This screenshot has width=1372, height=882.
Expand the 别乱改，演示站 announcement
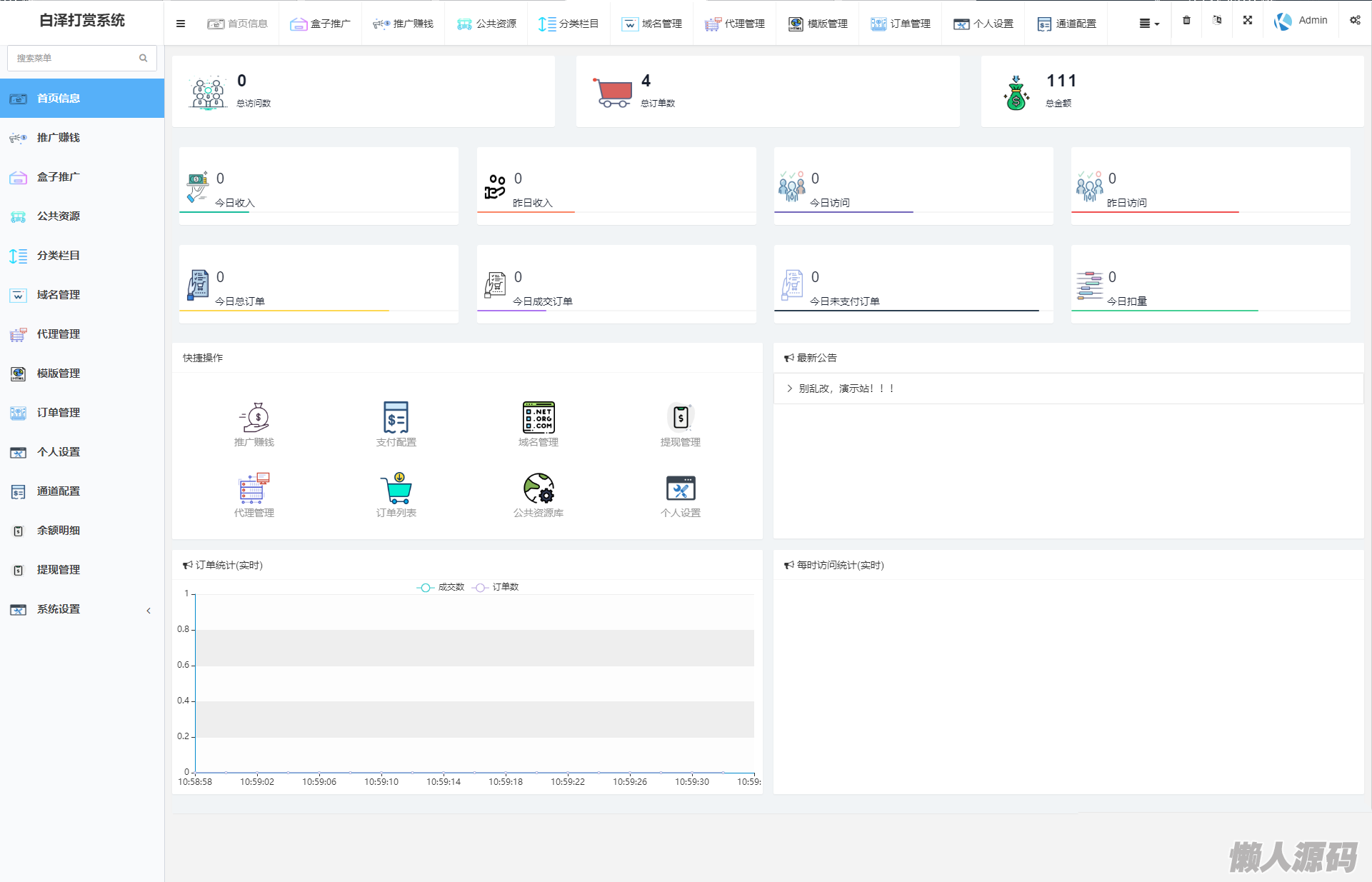pyautogui.click(x=846, y=389)
